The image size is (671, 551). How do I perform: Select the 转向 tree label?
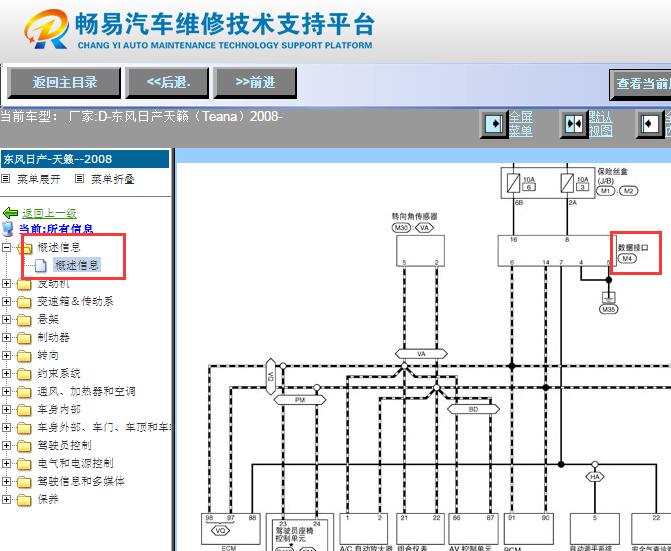pyautogui.click(x=48, y=355)
